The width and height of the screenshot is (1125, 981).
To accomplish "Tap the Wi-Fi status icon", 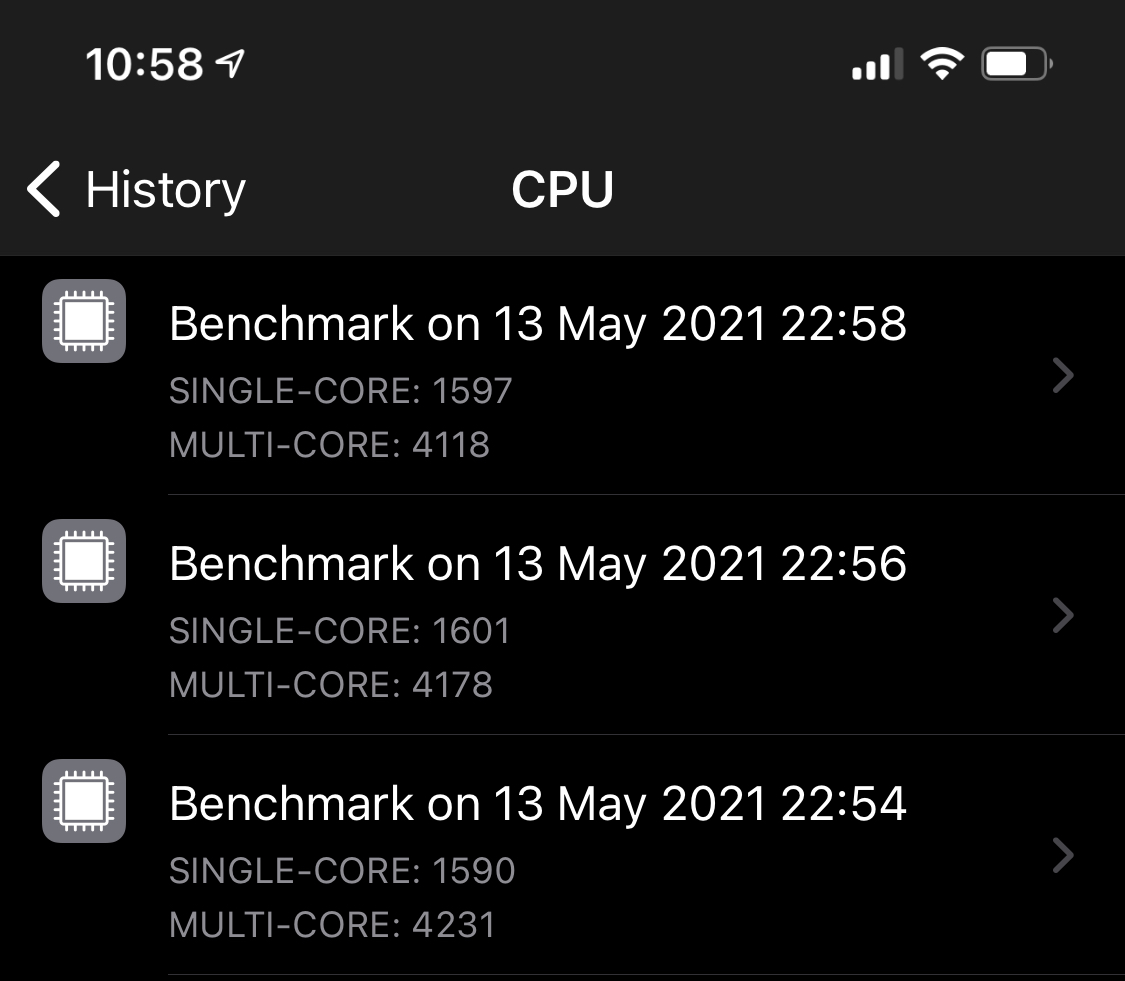I will coord(941,66).
